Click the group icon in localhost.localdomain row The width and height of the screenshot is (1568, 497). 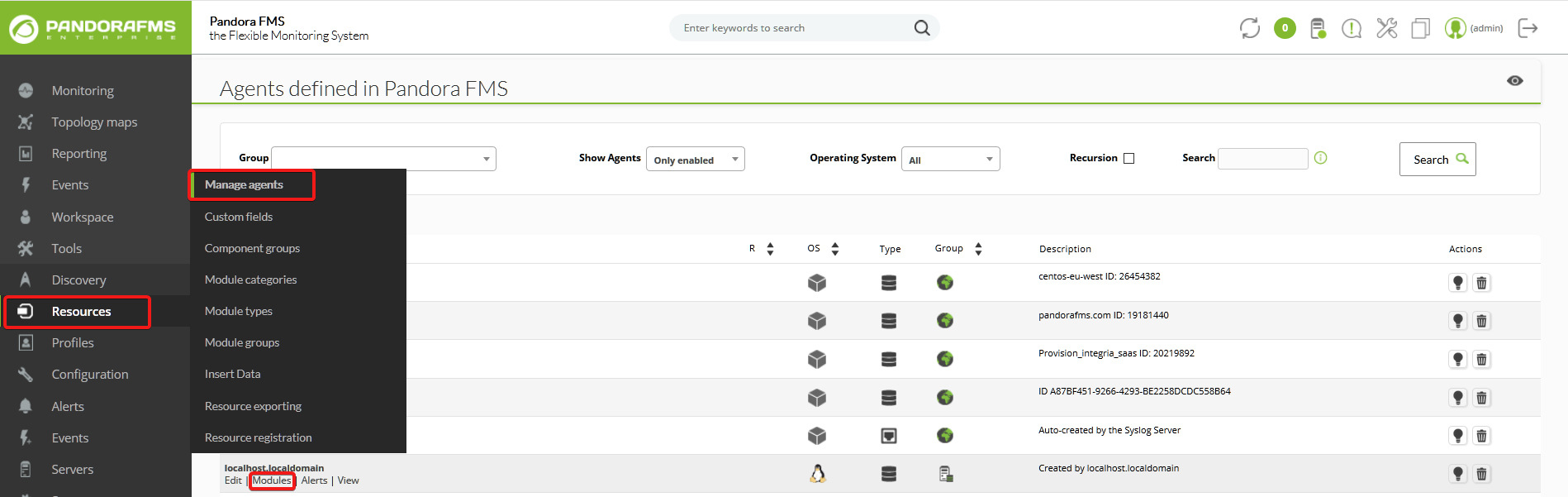point(946,474)
